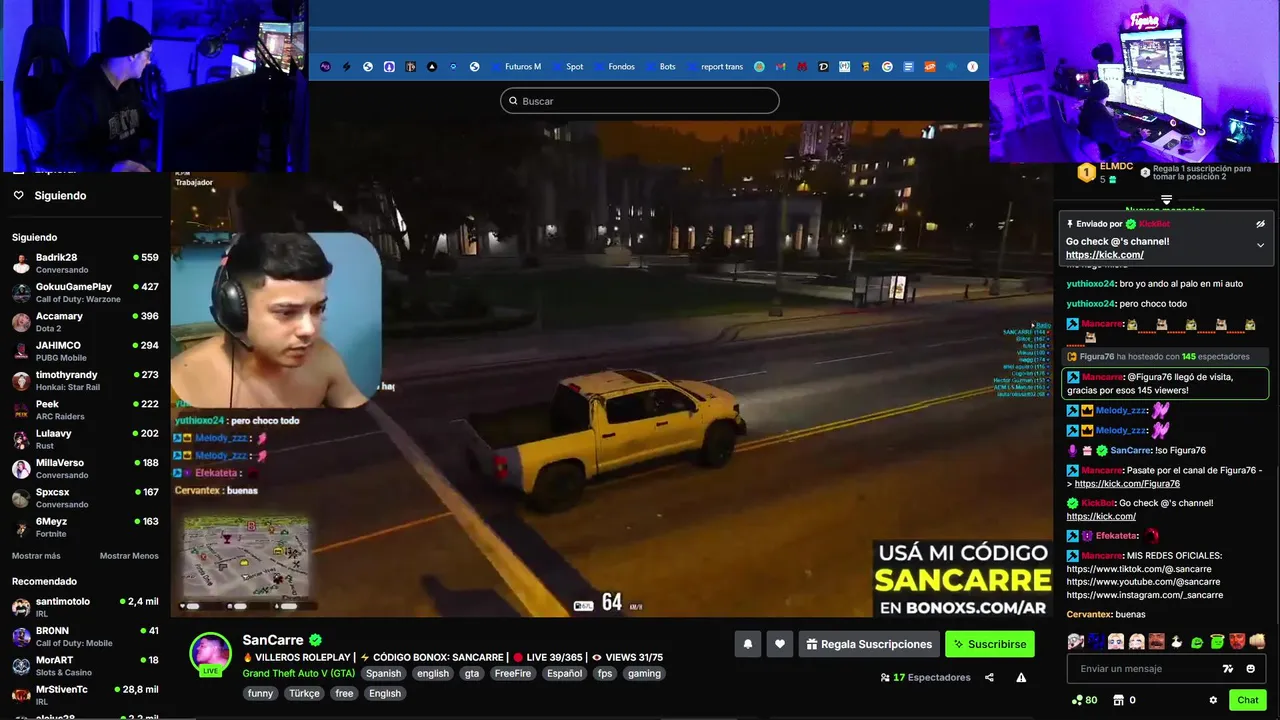Screen dimensions: 1280x720
Task: Select the Türkçe tag
Action: point(304,693)
